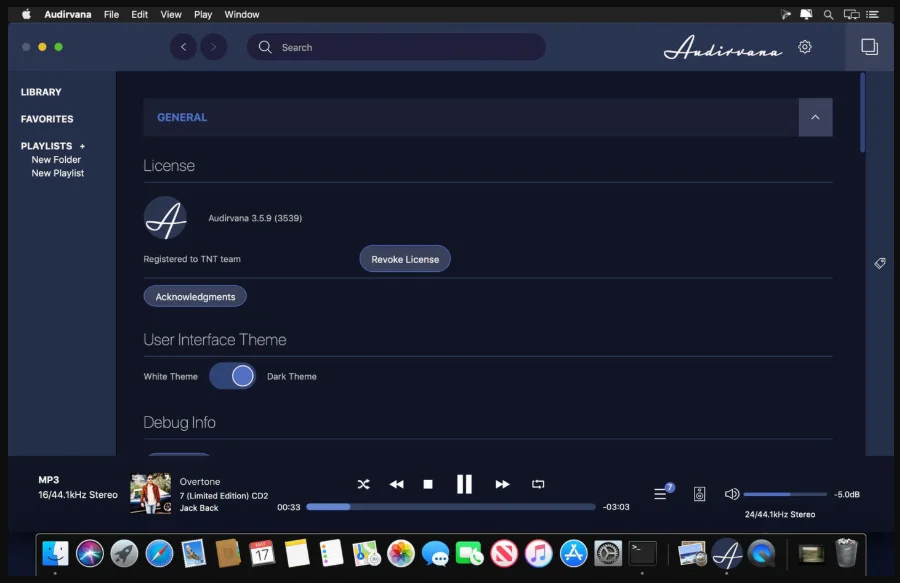Open FAVORITES in sidebar
Image resolution: width=900 pixels, height=583 pixels.
pyautogui.click(x=47, y=119)
